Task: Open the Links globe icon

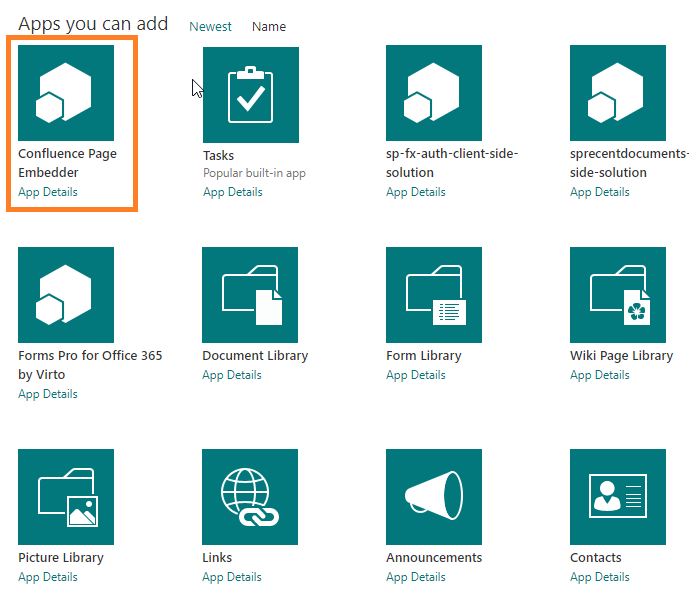Action: [250, 497]
